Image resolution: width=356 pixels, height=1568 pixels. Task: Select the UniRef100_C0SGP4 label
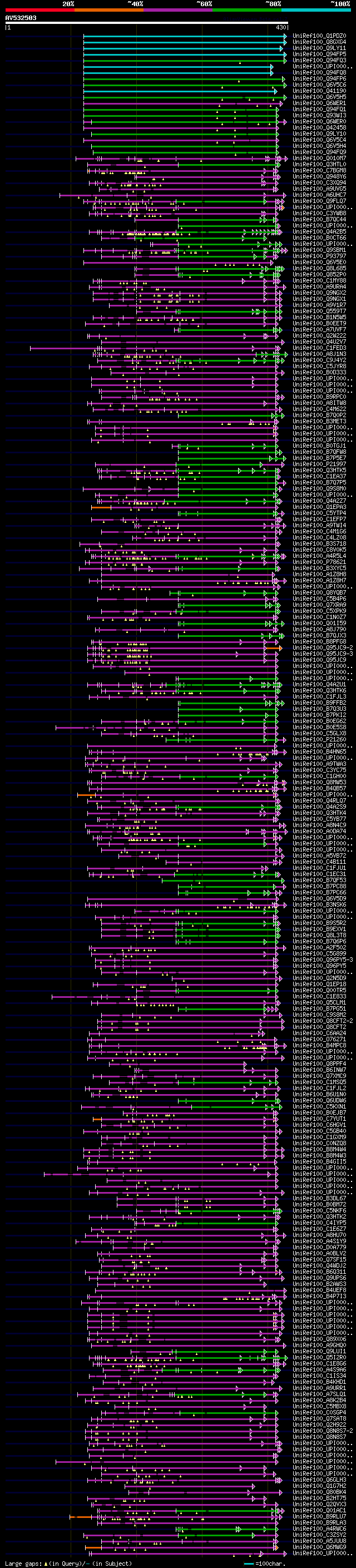[319, 1412]
